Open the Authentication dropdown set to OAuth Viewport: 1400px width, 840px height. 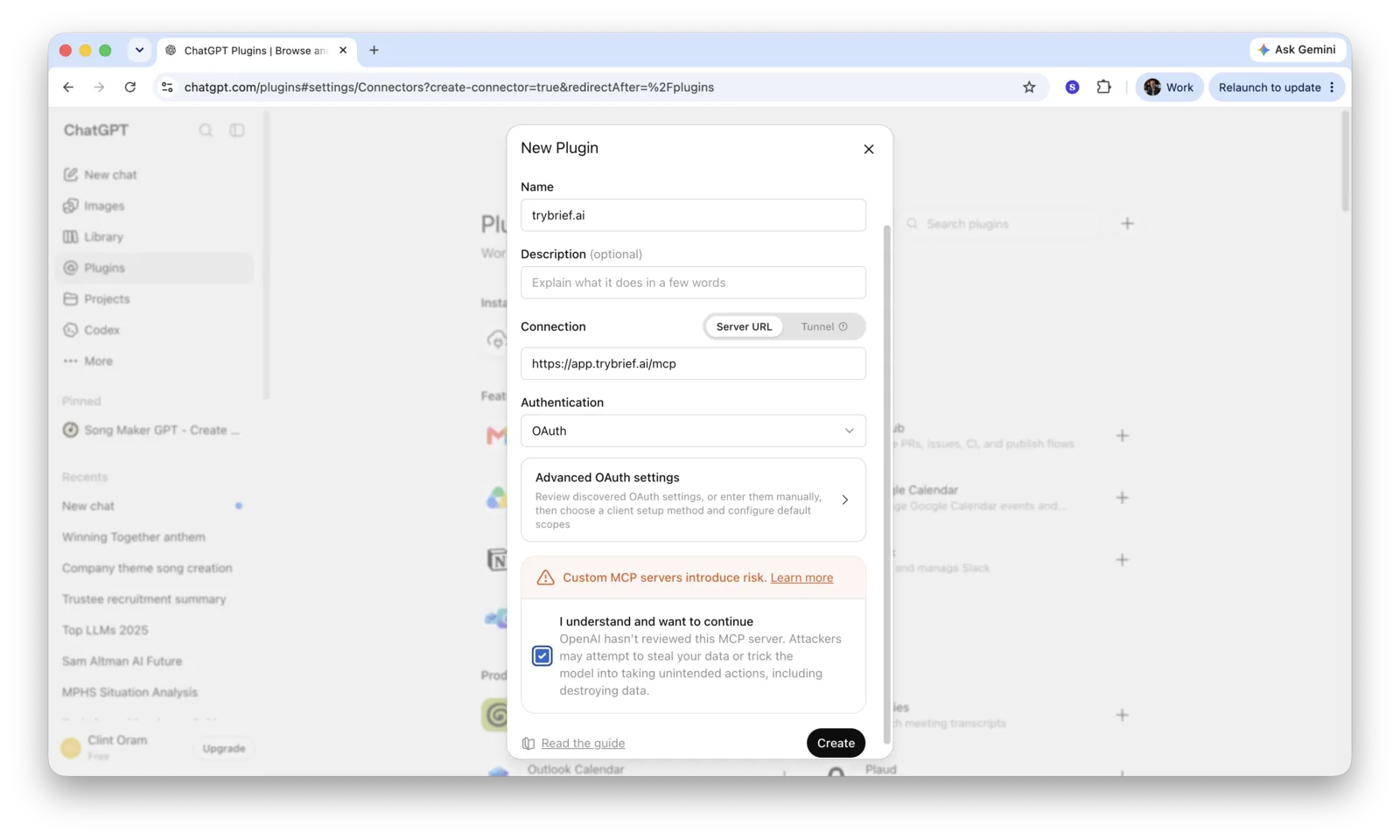[693, 430]
